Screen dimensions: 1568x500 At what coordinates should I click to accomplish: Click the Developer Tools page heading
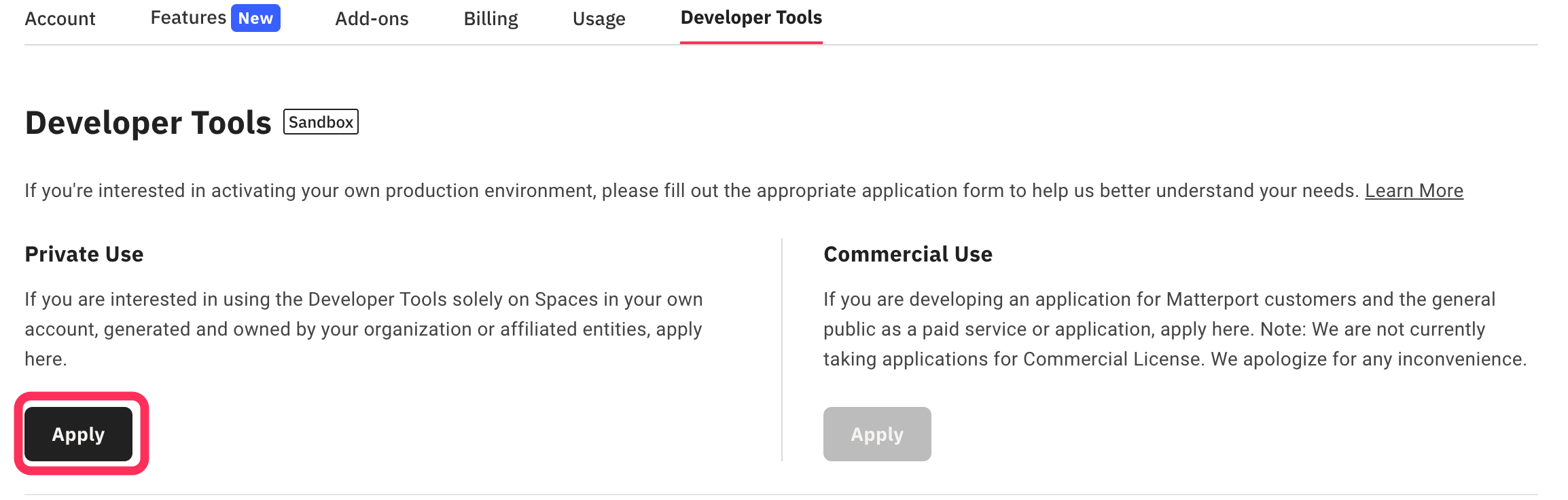[x=148, y=123]
